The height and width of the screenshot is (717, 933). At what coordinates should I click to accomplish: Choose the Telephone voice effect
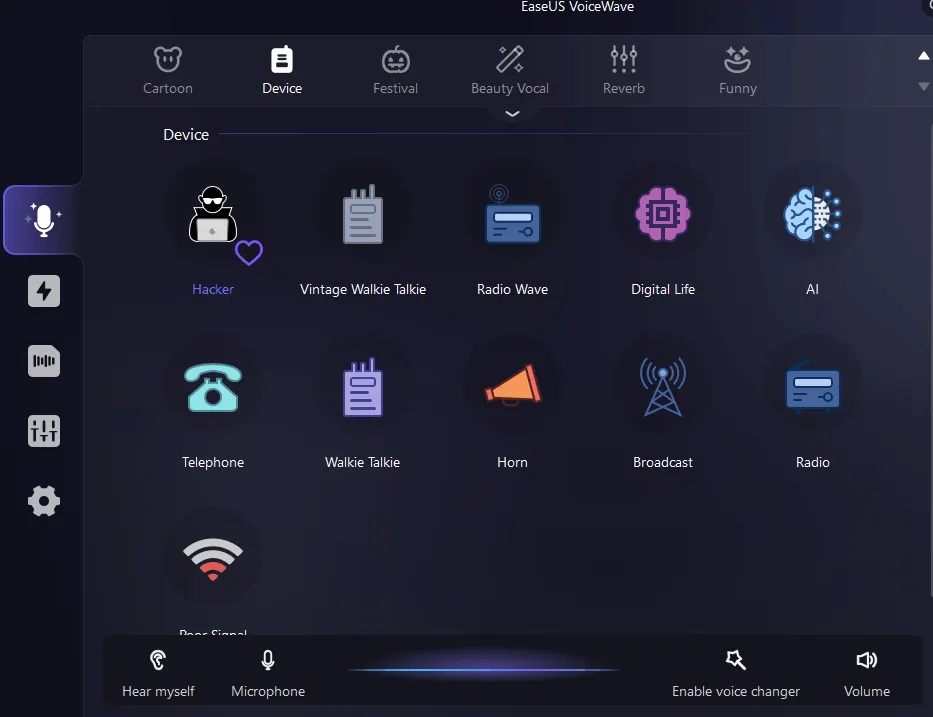pos(212,389)
